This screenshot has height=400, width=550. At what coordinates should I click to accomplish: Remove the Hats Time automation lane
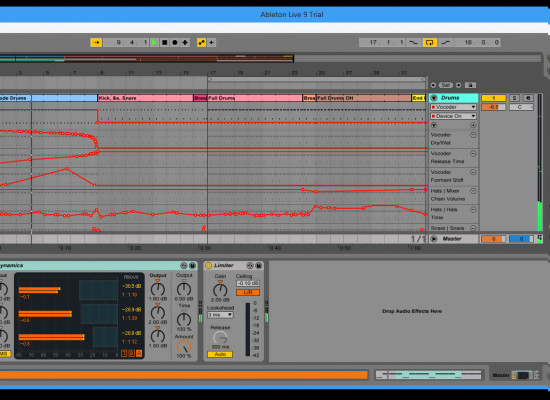(473, 209)
